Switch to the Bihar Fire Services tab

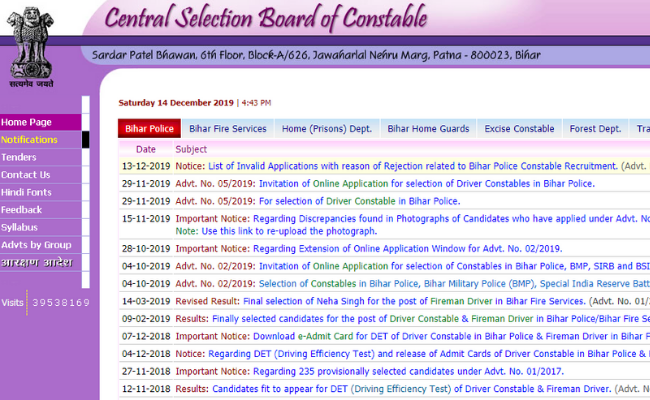[227, 129]
